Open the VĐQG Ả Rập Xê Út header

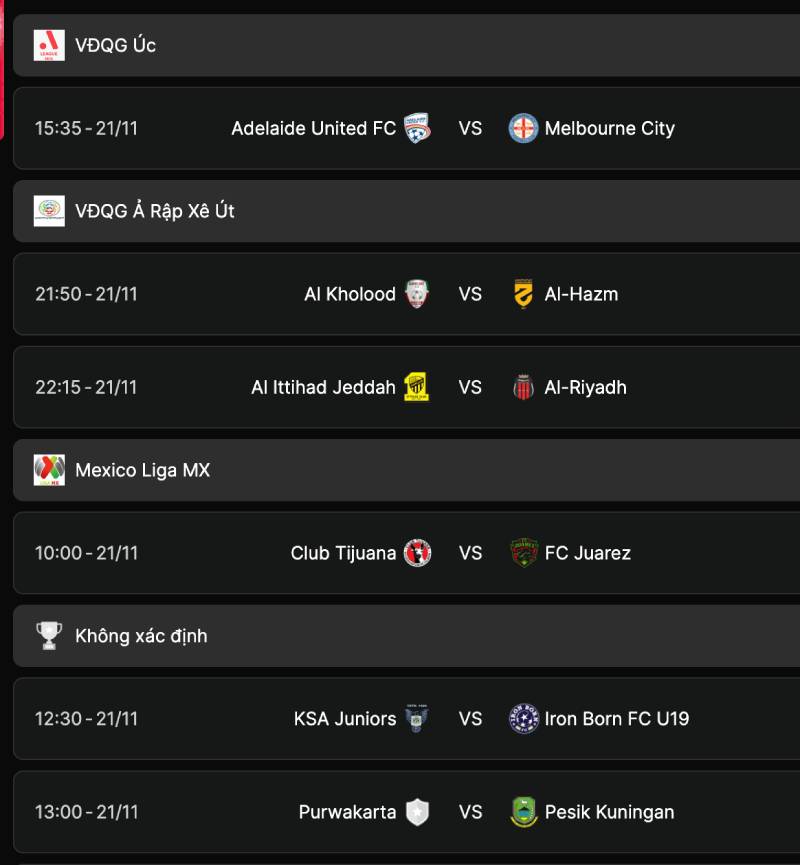click(155, 211)
